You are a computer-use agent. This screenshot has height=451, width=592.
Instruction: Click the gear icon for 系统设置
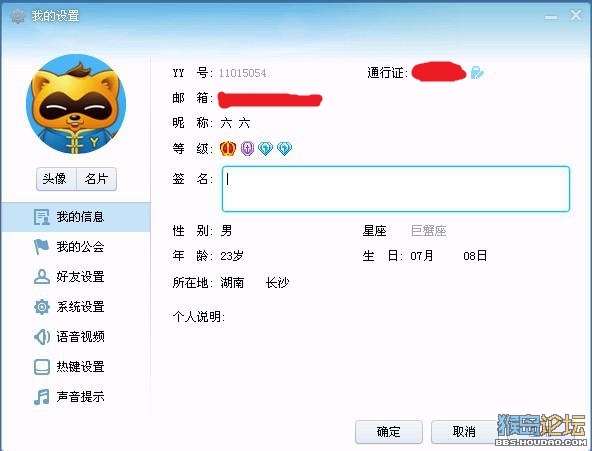click(x=42, y=307)
